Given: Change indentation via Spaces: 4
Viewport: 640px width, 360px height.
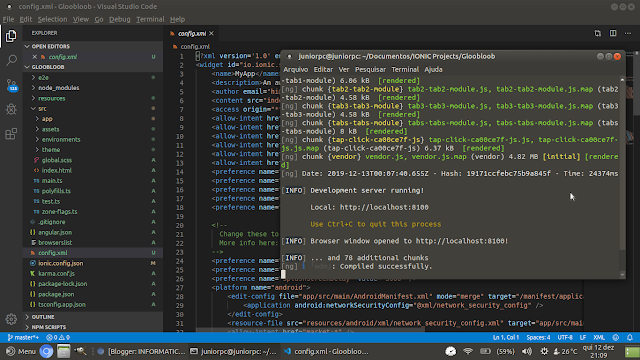Looking at the screenshot, I should click(x=538, y=338).
